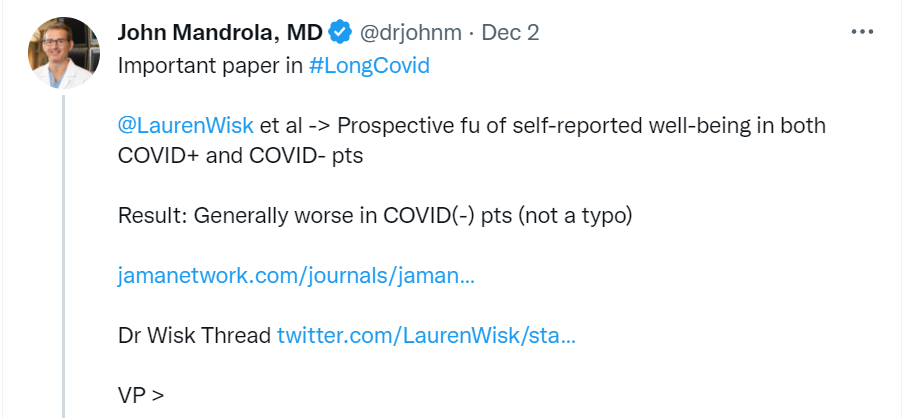
Task: Open the tweet's three-dot more options menu
Action: pyautogui.click(x=862, y=32)
